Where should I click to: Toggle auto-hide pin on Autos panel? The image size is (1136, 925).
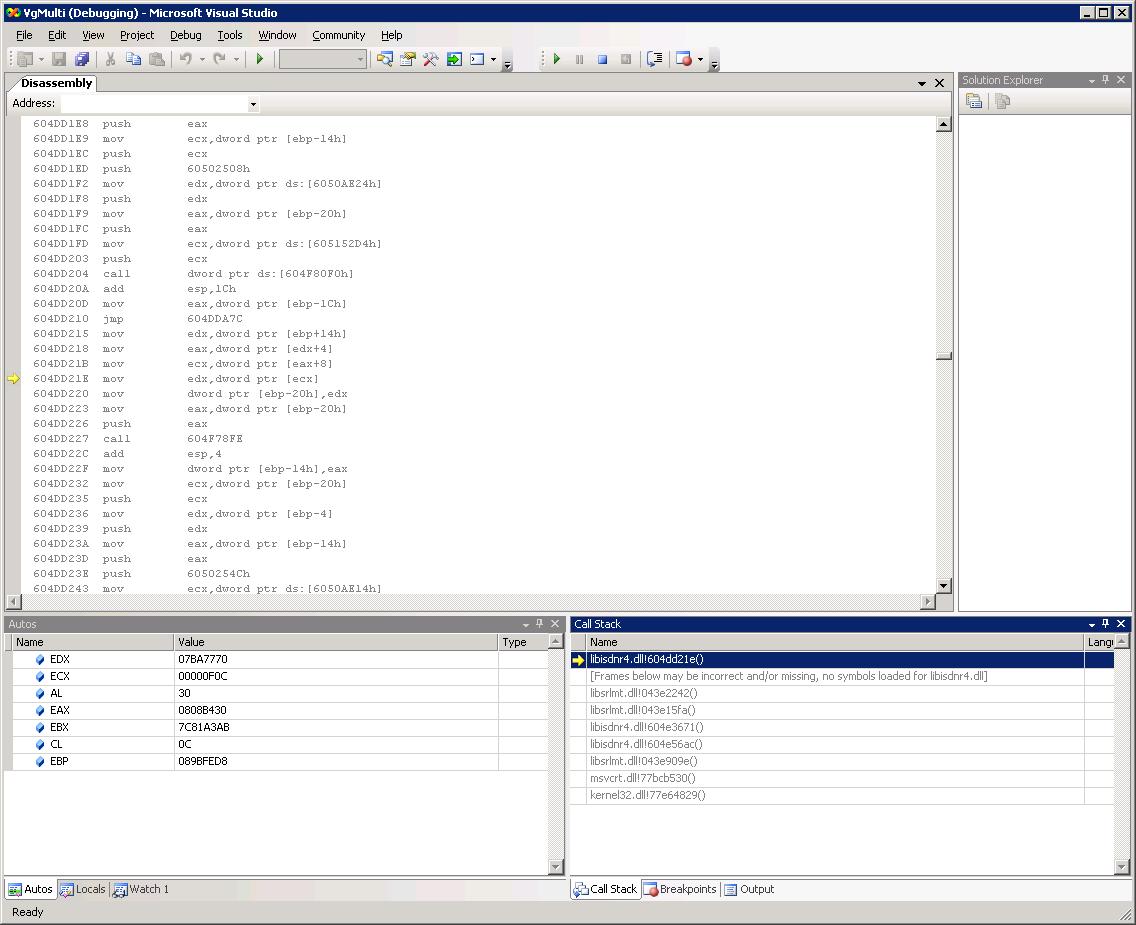click(x=539, y=624)
